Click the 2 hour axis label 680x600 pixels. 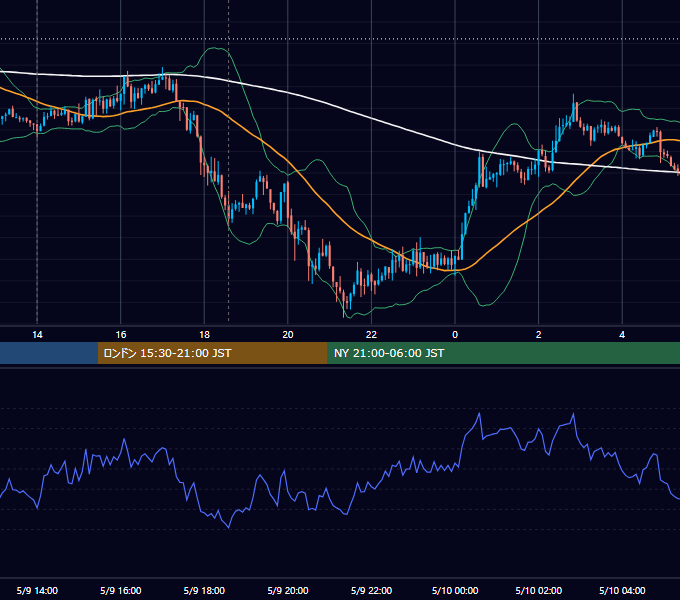(x=538, y=335)
